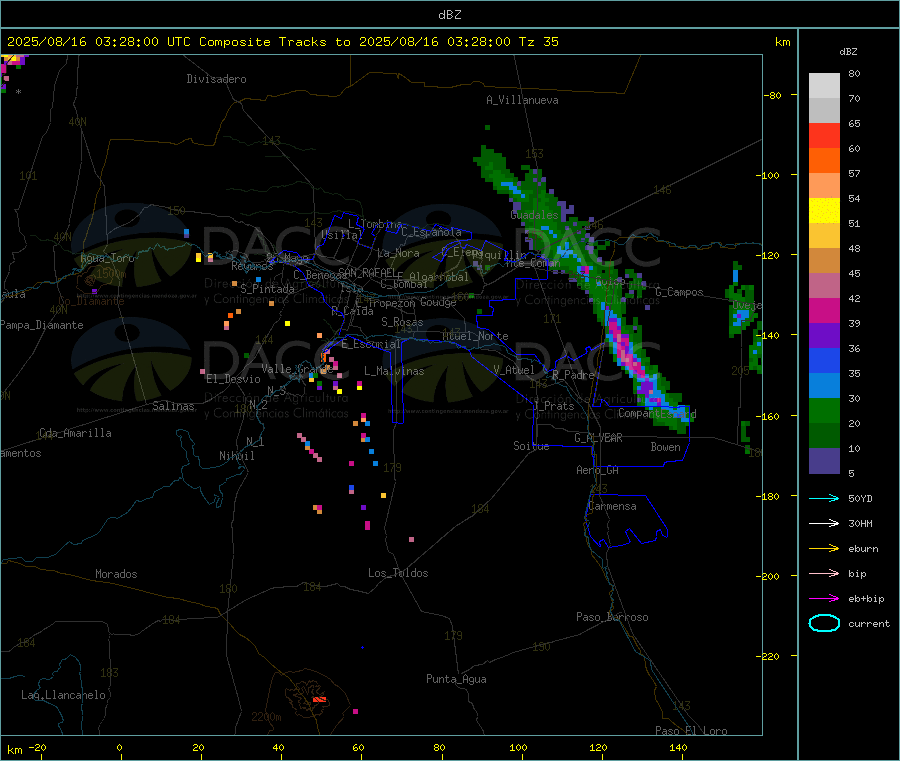This screenshot has width=900, height=761.
Task: Click the 30HM white arrow legend icon
Action: click(824, 523)
